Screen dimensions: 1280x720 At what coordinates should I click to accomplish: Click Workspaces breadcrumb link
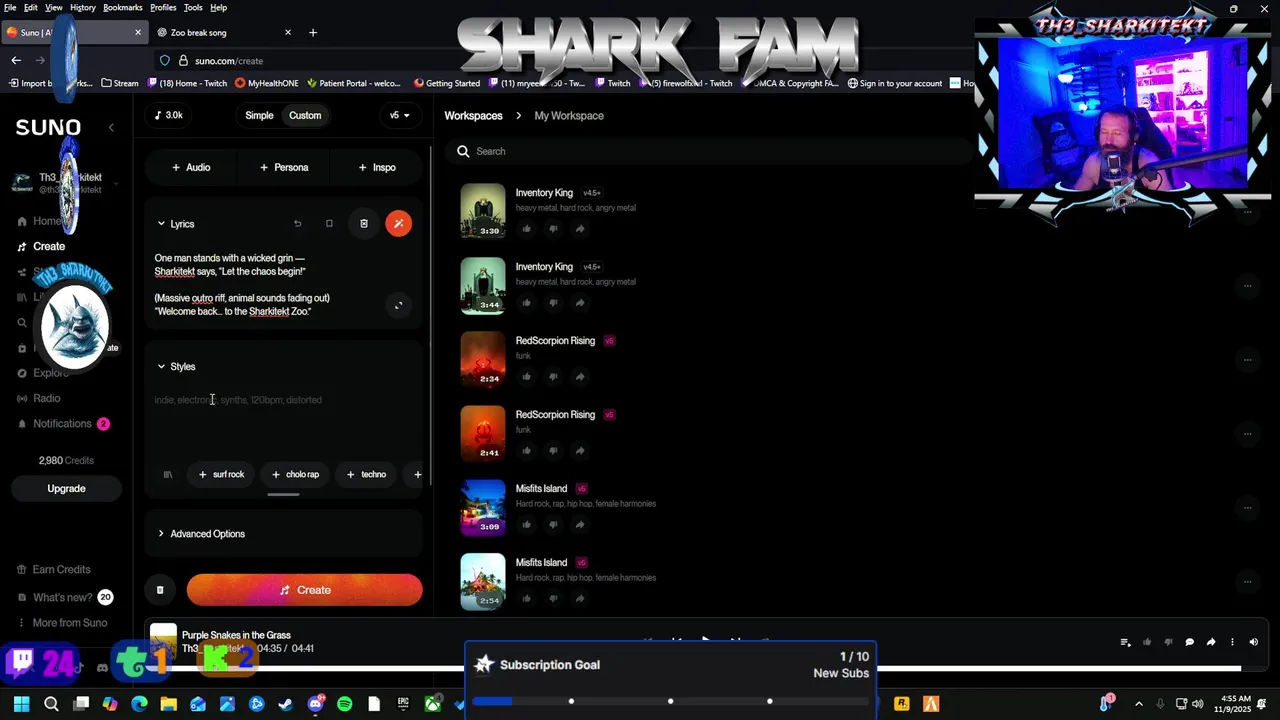[x=473, y=116]
